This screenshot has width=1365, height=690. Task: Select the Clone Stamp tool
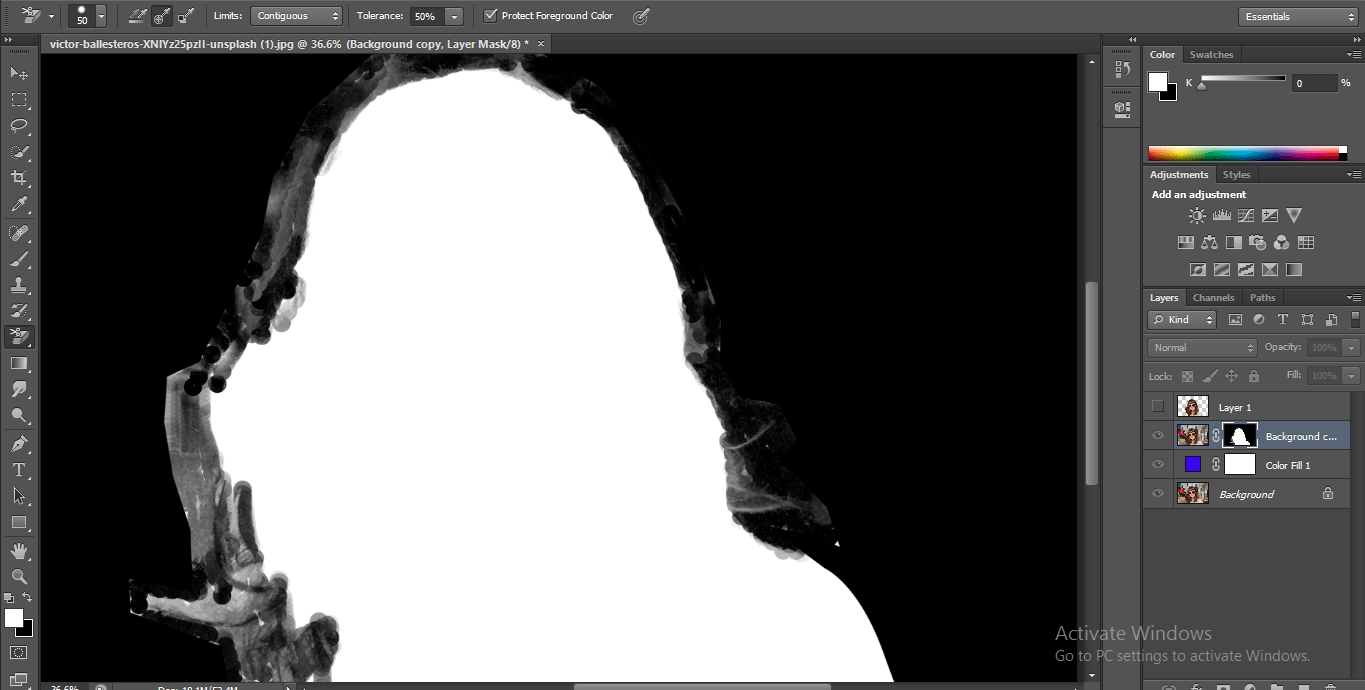pos(19,284)
